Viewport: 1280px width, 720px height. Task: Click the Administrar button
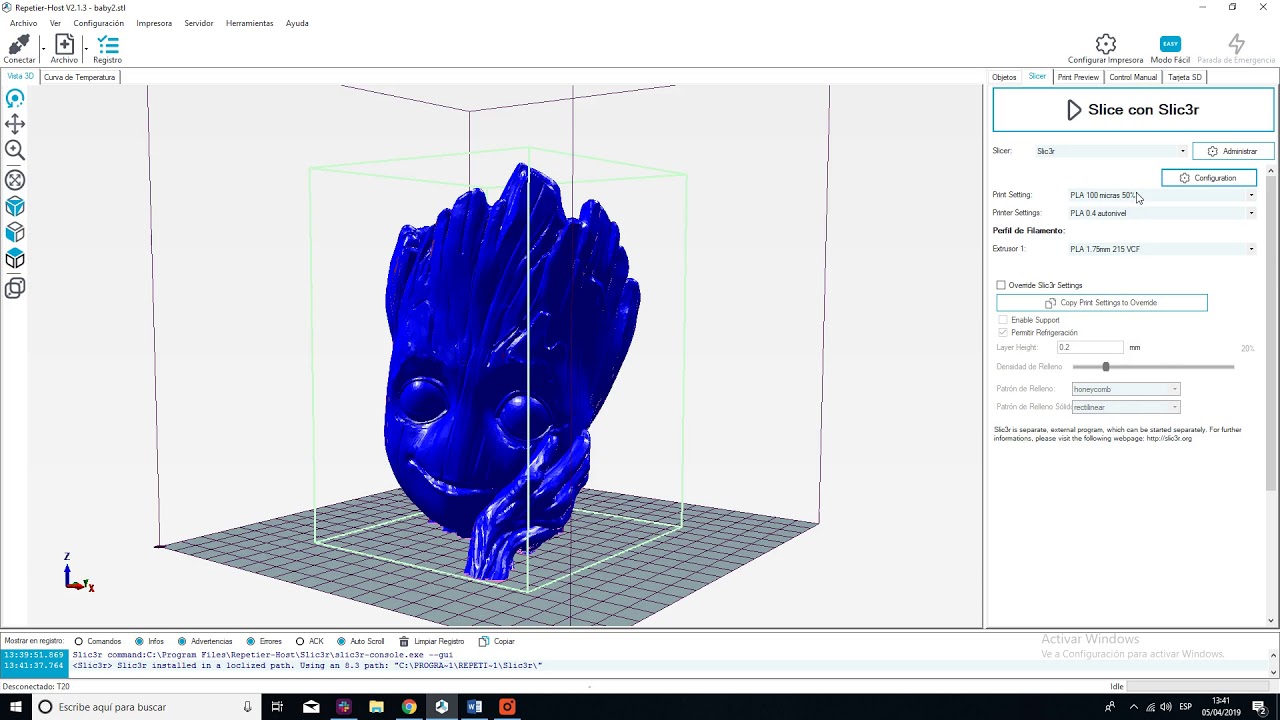1233,151
